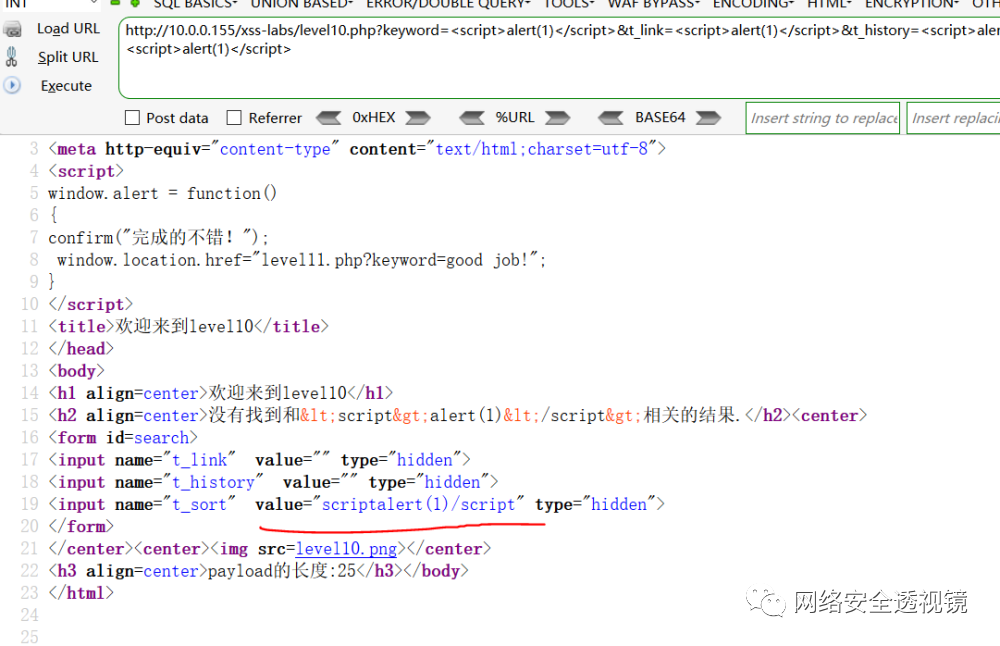
Task: Open the level10.png source link
Action: pos(346,549)
